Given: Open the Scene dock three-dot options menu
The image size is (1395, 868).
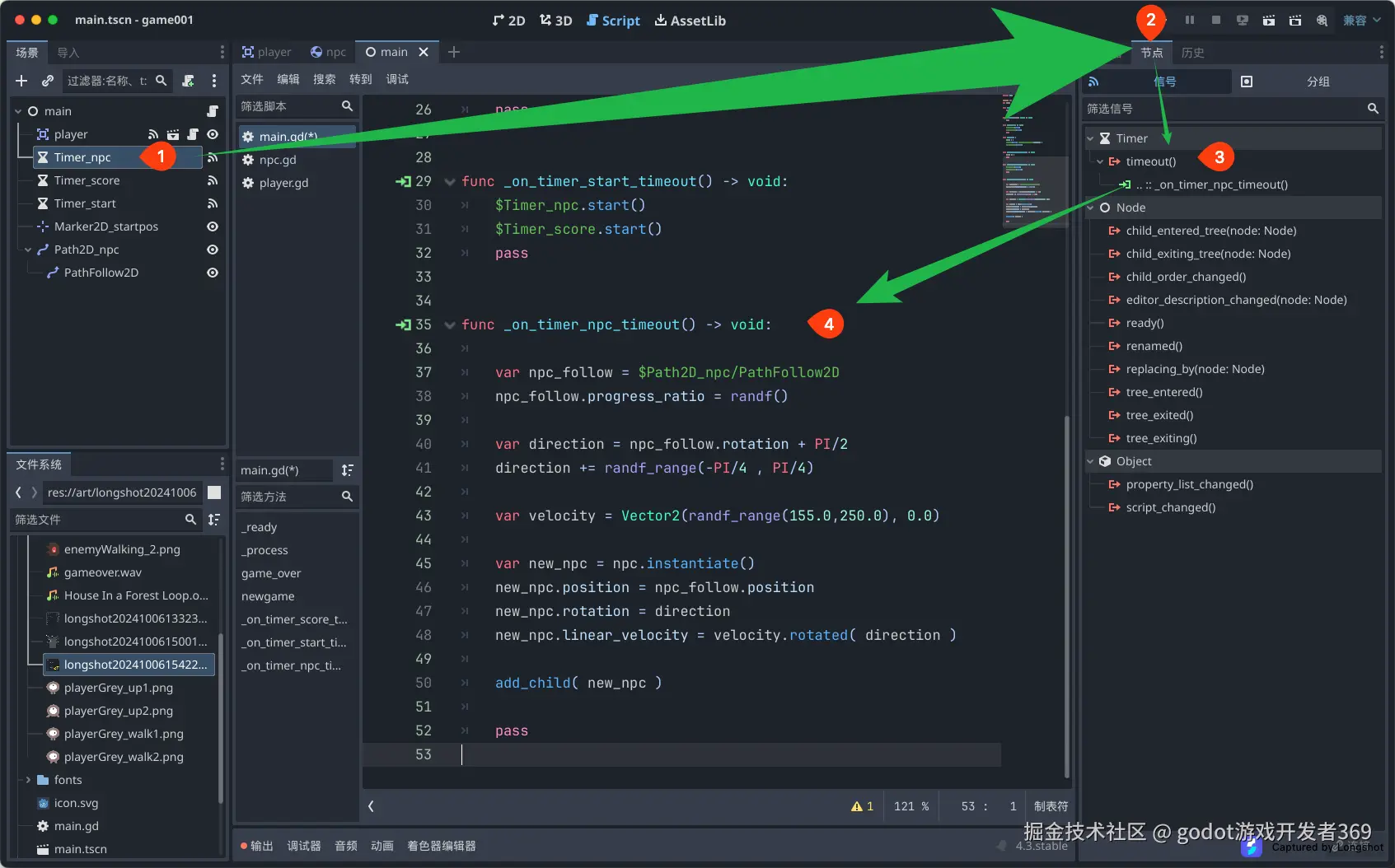Looking at the screenshot, I should pyautogui.click(x=222, y=52).
